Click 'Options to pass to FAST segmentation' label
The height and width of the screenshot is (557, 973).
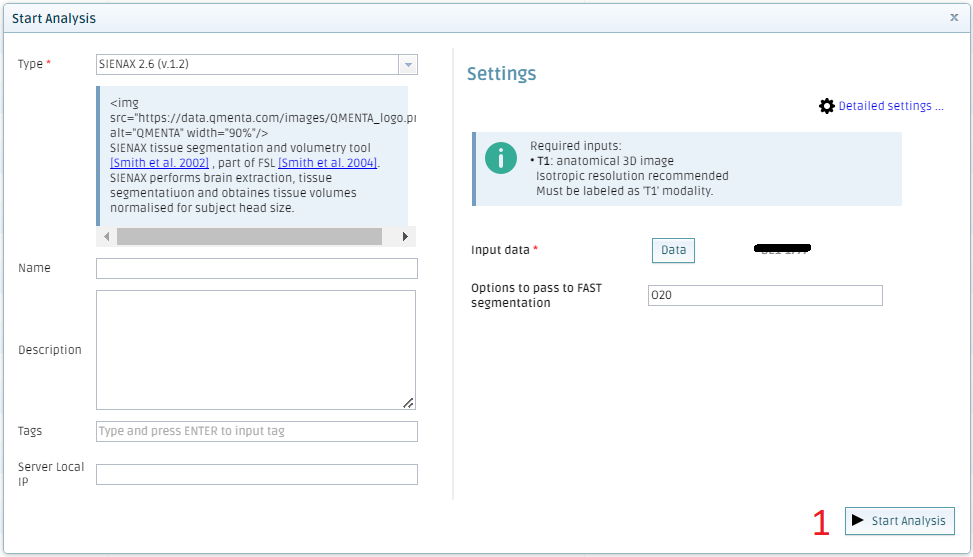click(537, 295)
